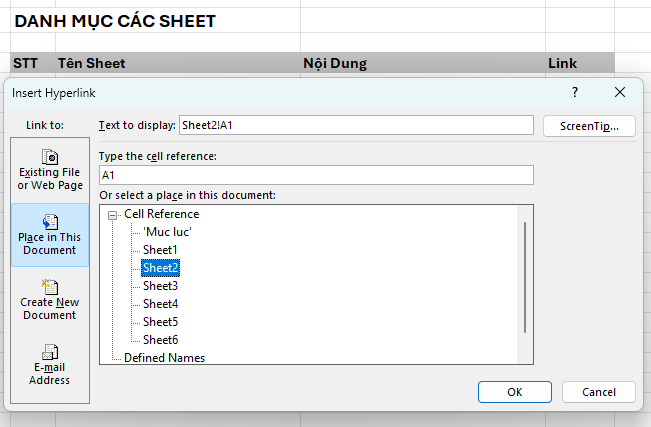Open the E-mail Address link option
The height and width of the screenshot is (427, 651).
coord(50,364)
